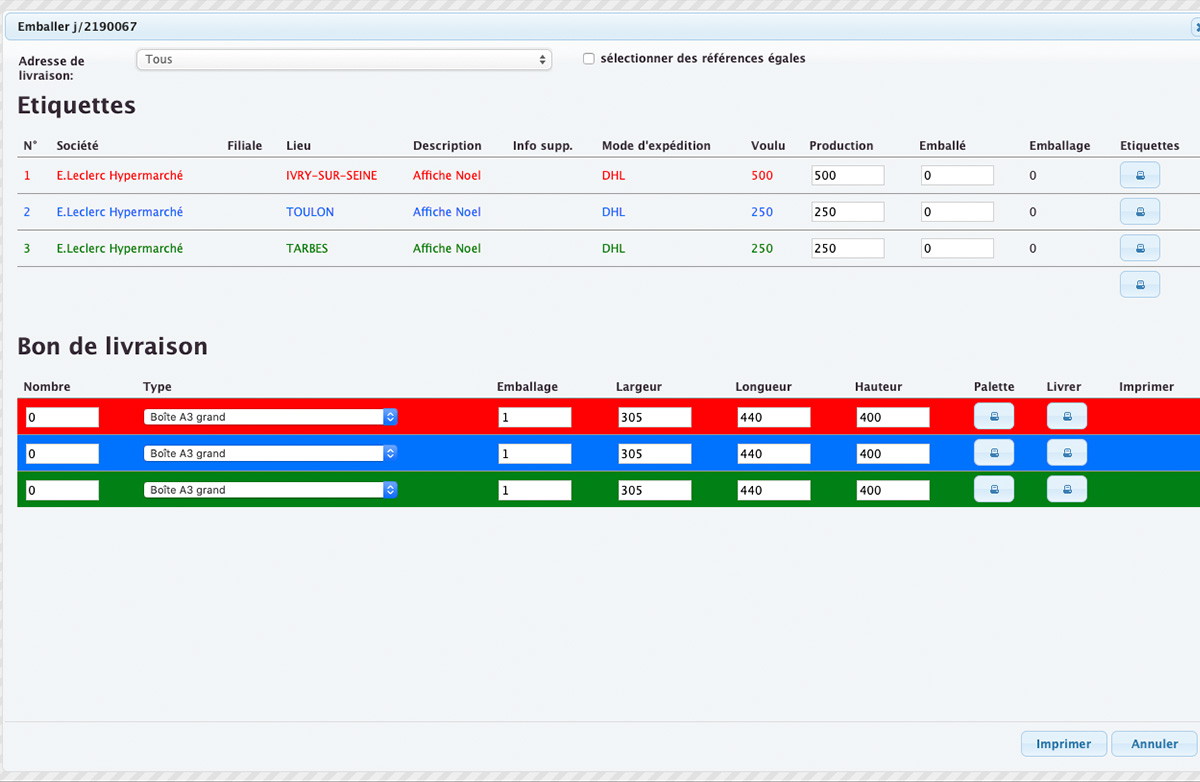Open the Type dropdown in red row

click(270, 417)
